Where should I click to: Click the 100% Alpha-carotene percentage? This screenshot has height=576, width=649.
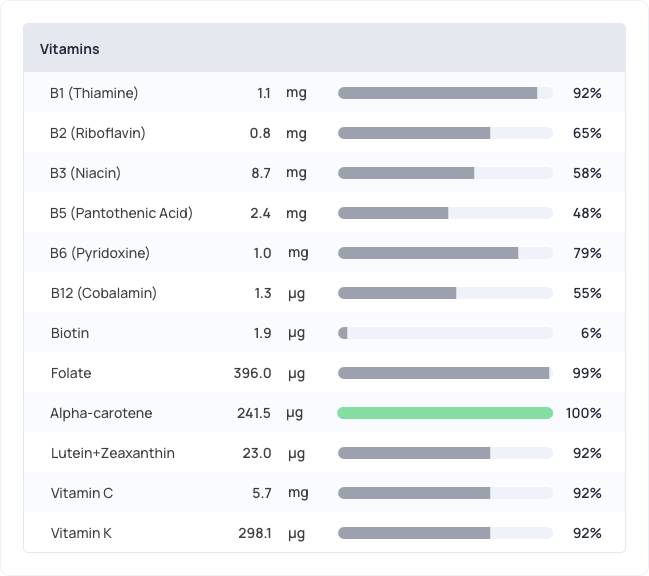click(x=583, y=413)
